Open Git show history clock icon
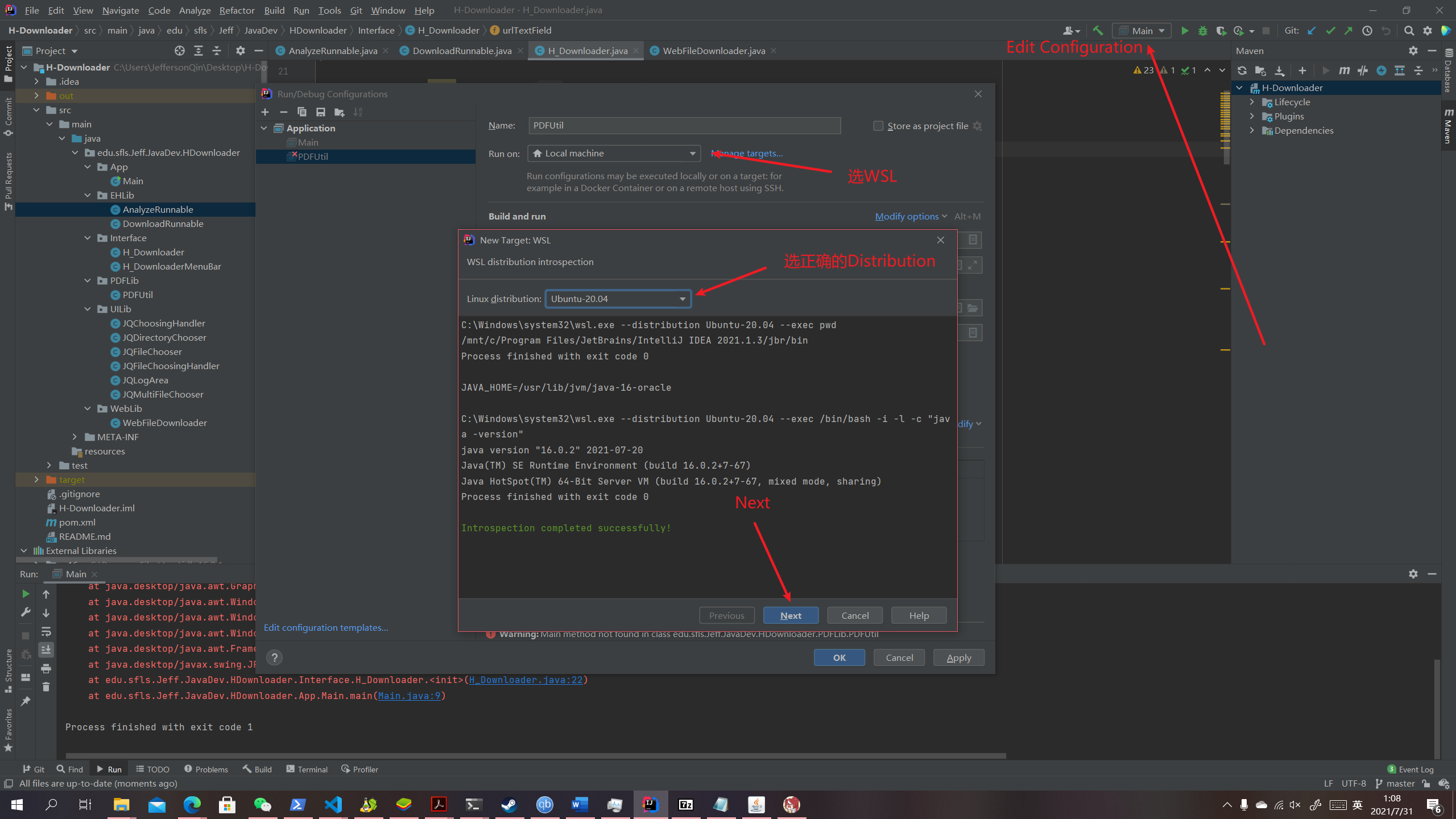 coord(1367,31)
